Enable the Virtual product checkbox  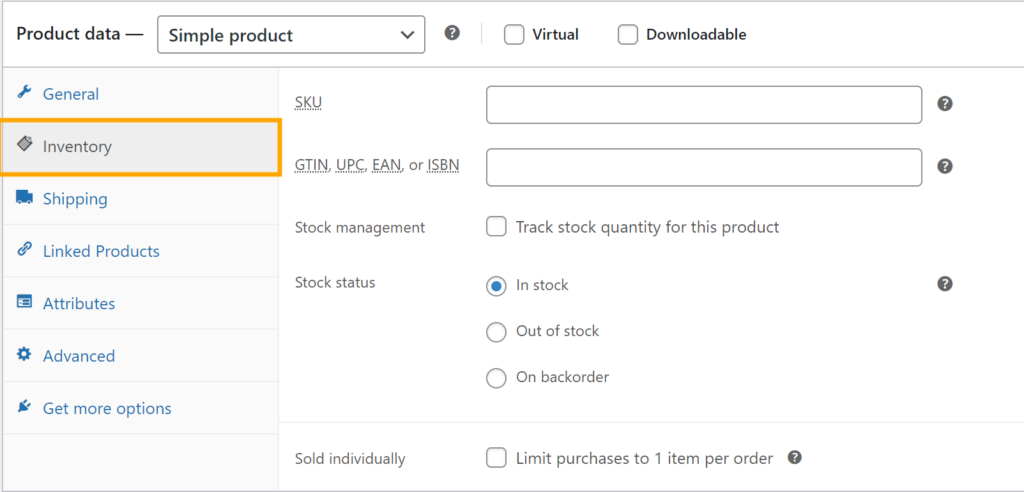514,35
